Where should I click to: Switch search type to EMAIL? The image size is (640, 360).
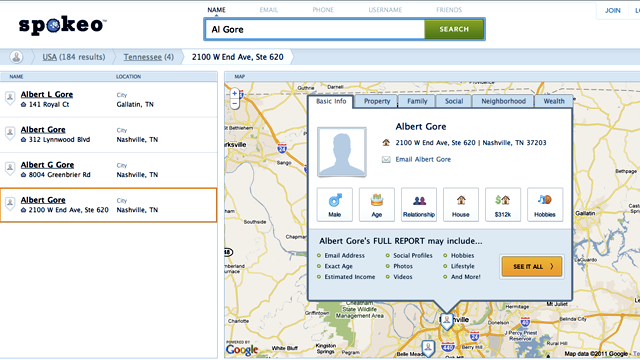coord(269,10)
